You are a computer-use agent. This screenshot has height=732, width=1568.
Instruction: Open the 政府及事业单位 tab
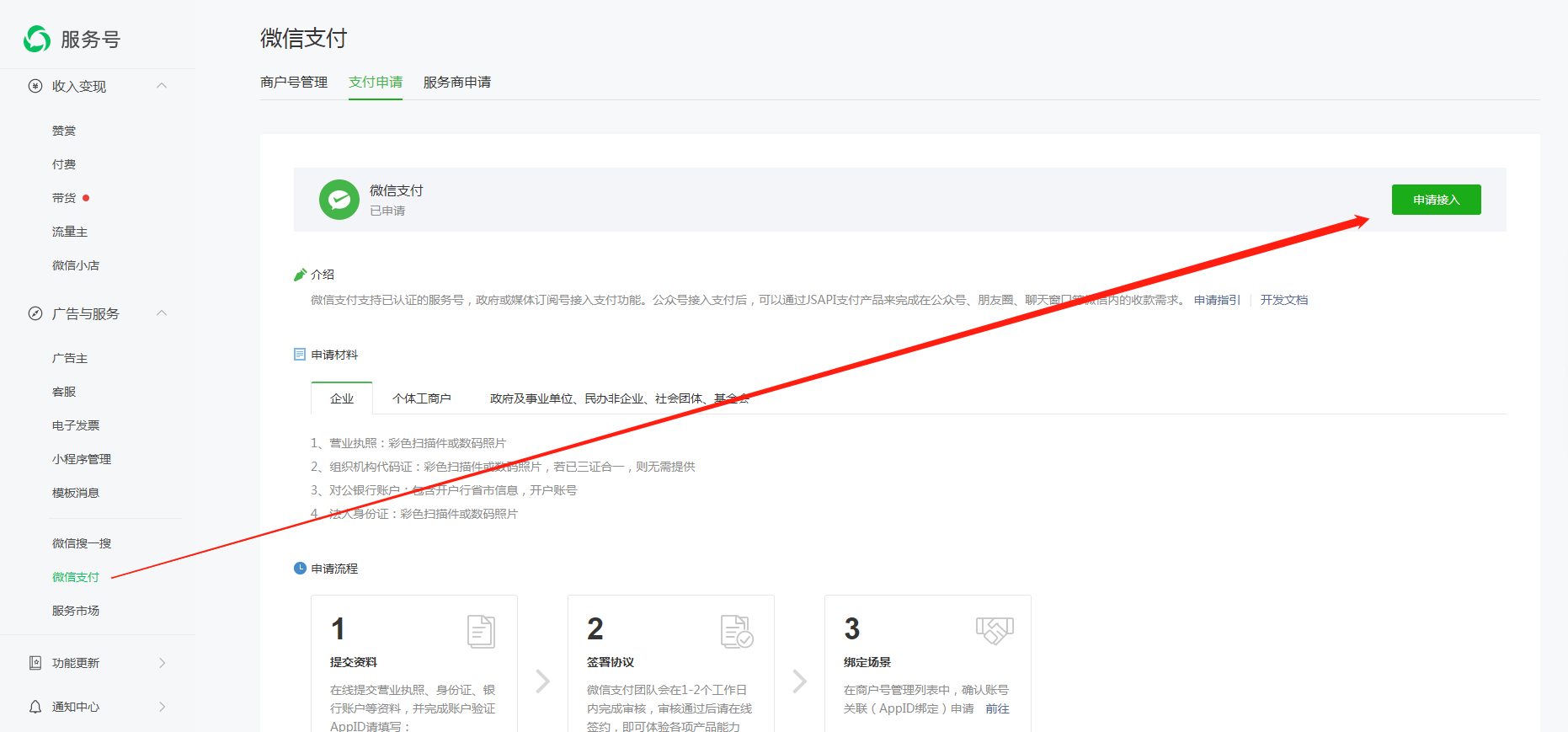[x=620, y=398]
